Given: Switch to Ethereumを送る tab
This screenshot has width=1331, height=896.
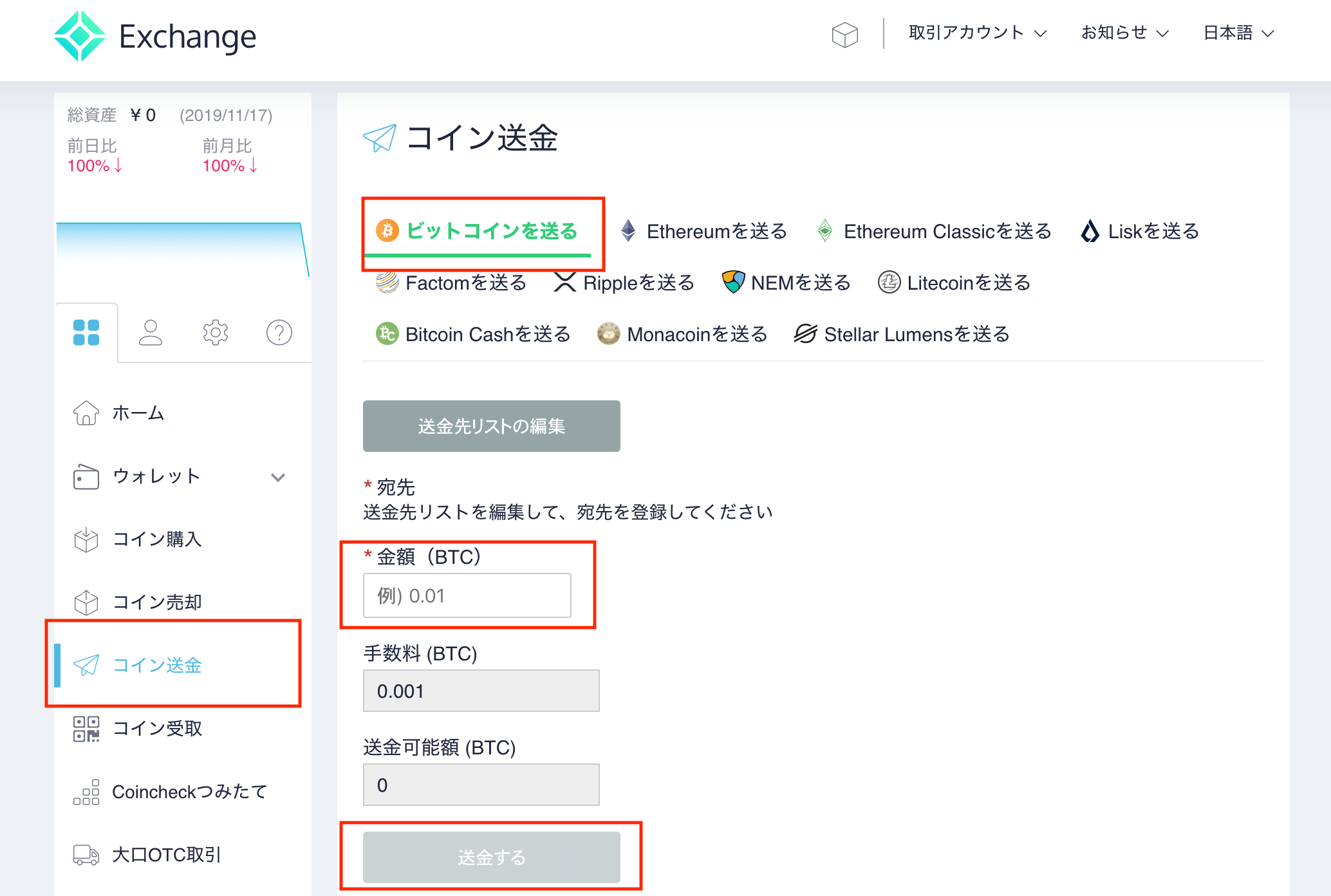Looking at the screenshot, I should 703,230.
